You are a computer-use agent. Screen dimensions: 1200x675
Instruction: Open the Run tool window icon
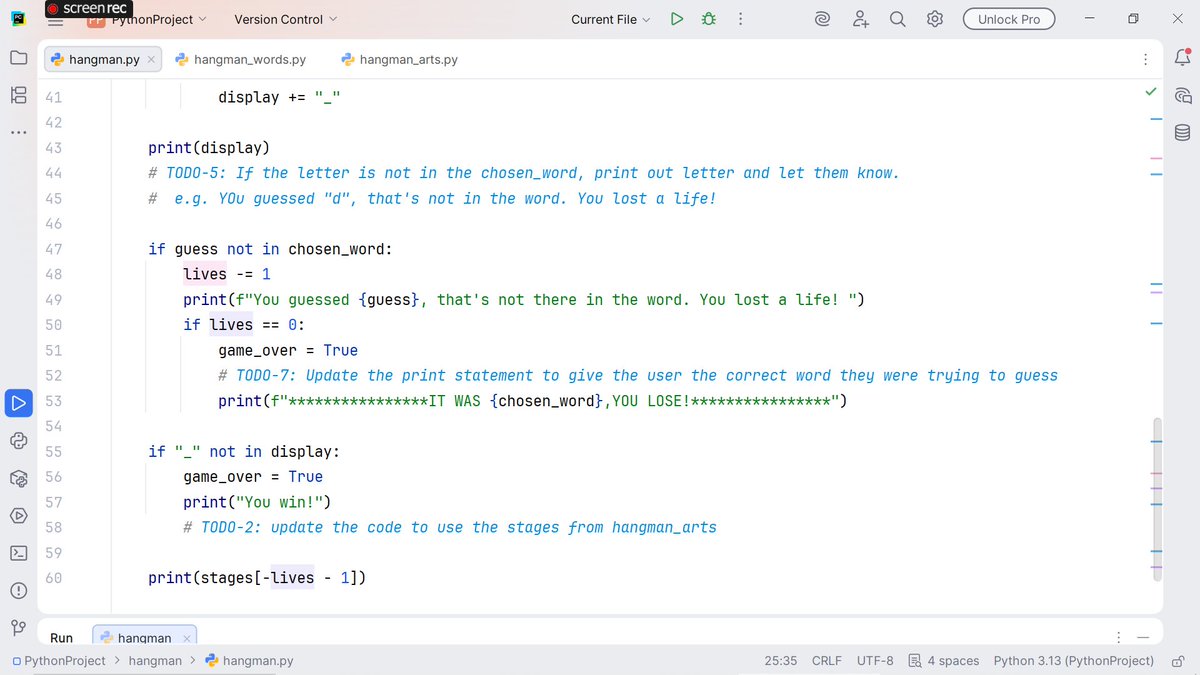coord(18,403)
